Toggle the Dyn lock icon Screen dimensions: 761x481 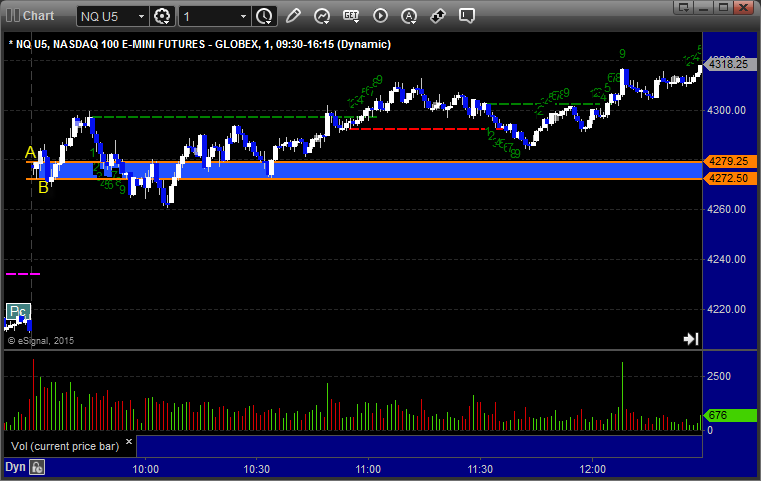[x=37, y=467]
